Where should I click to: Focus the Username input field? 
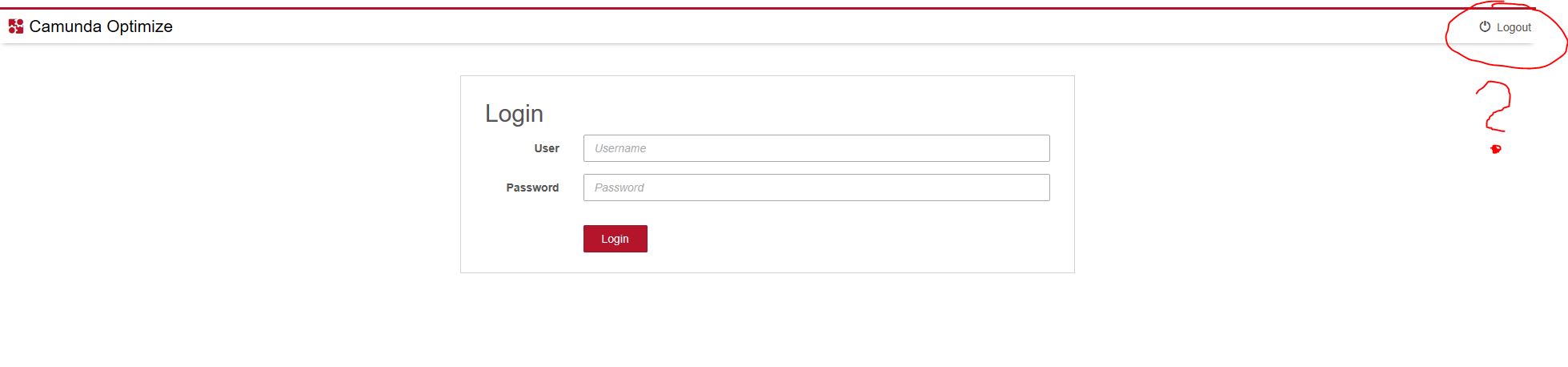click(x=816, y=148)
